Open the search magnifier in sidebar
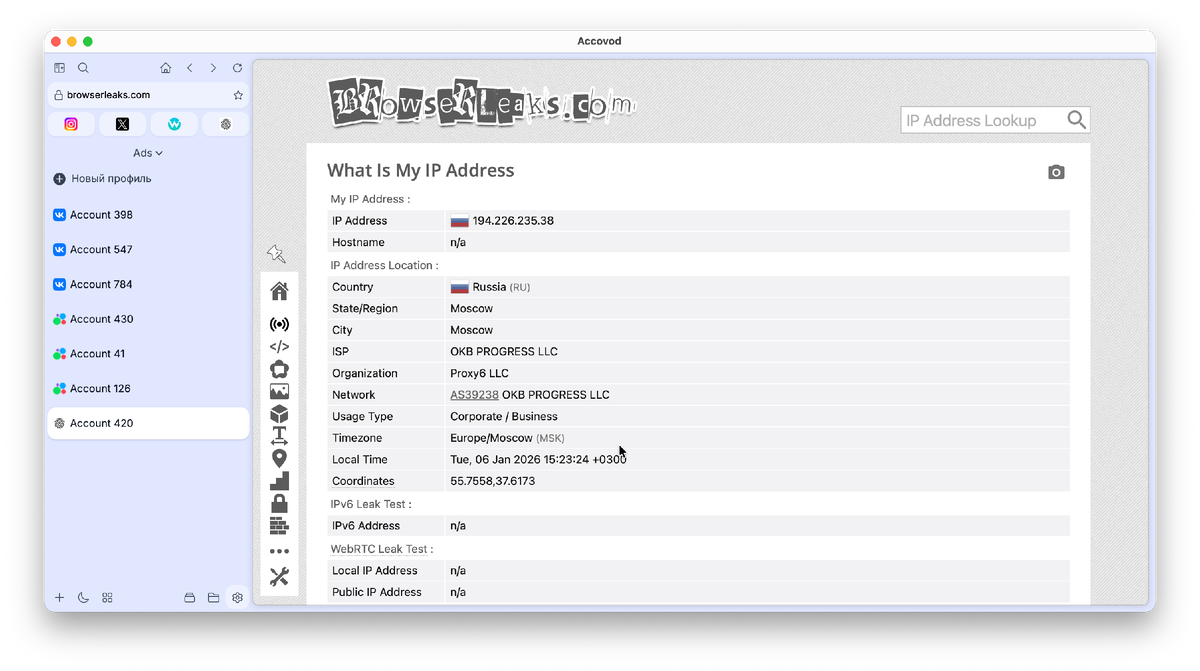 tap(83, 68)
